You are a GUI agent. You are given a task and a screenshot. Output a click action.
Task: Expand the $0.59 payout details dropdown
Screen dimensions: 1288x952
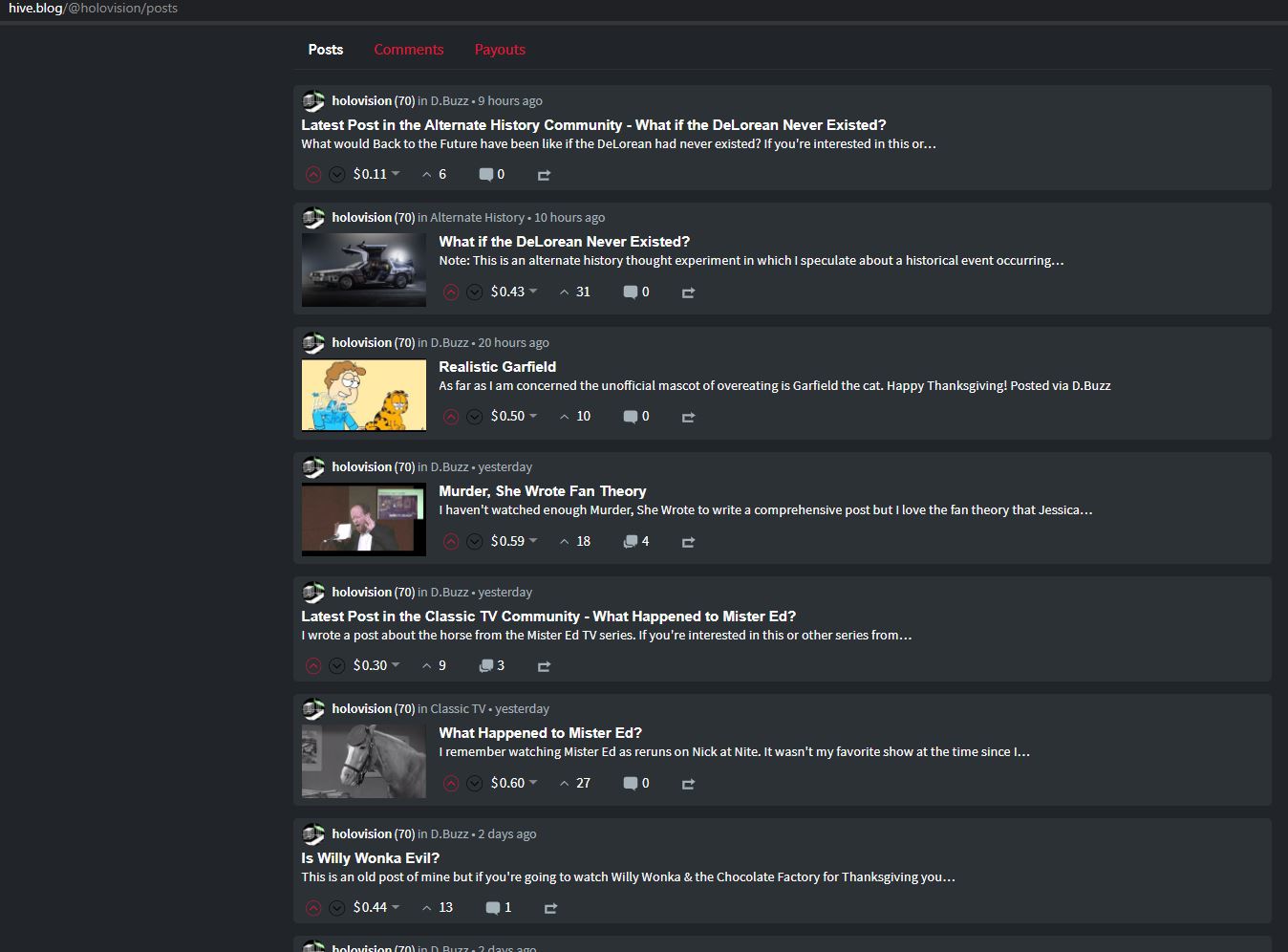514,541
